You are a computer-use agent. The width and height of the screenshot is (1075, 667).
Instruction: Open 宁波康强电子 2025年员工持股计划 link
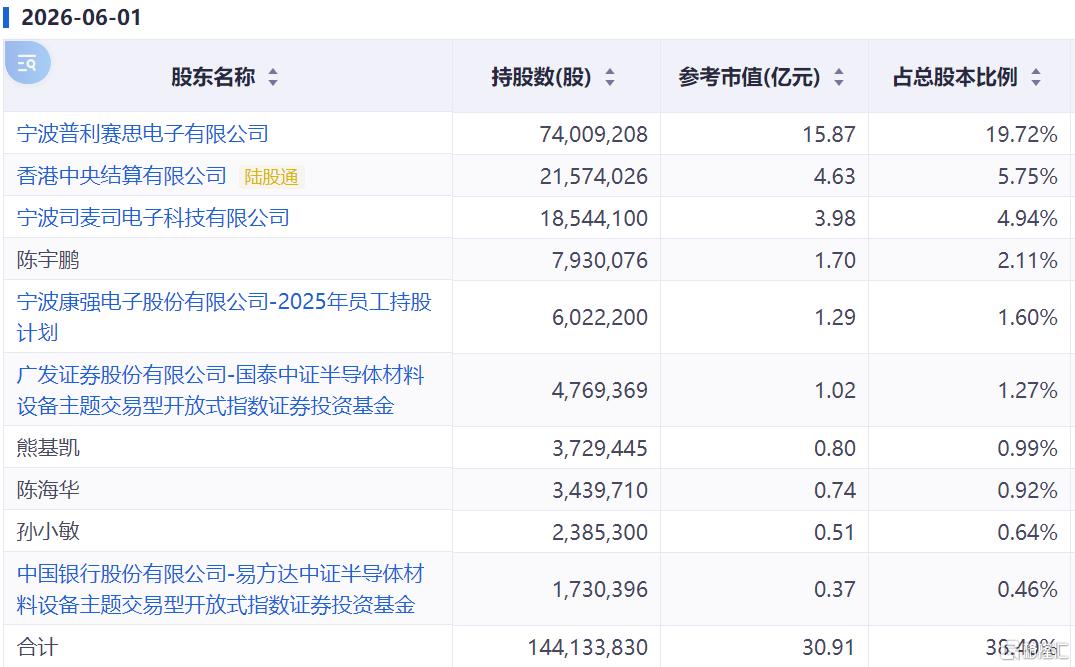point(224,317)
